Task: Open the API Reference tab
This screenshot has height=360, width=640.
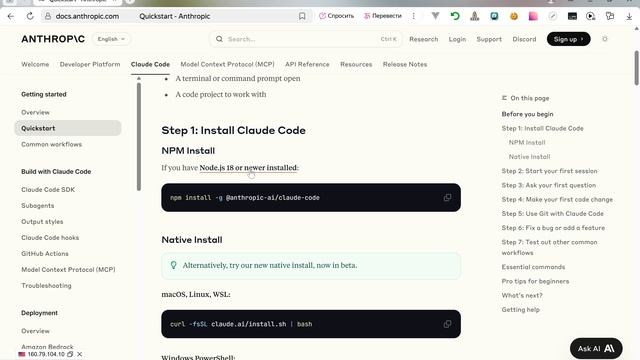Action: [307, 64]
